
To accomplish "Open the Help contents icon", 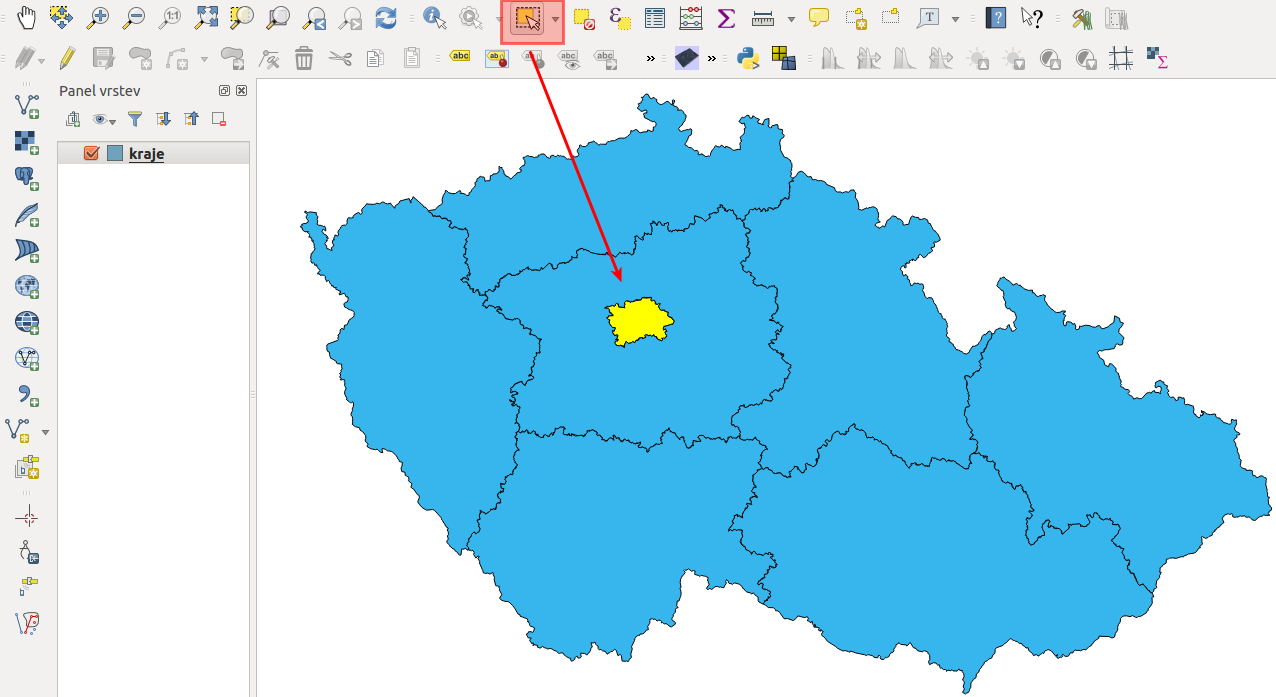I will (x=996, y=17).
